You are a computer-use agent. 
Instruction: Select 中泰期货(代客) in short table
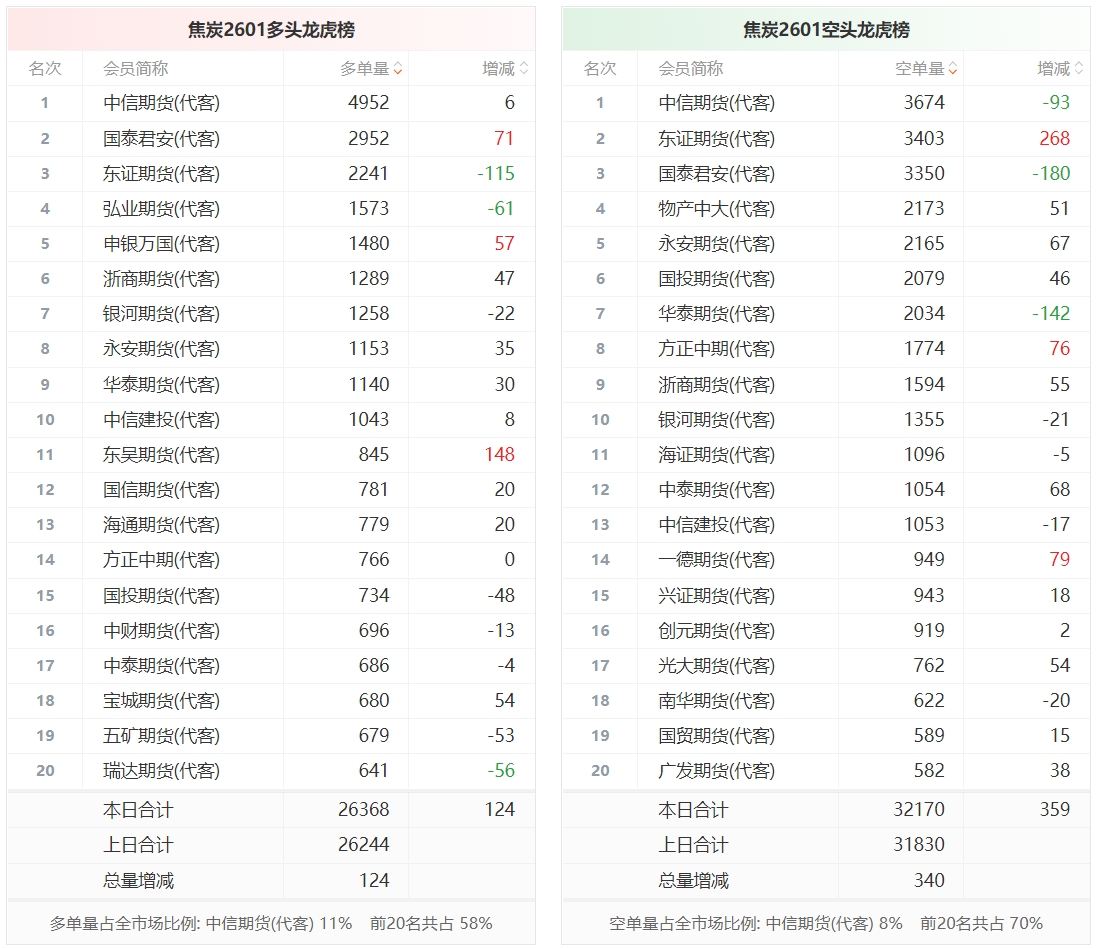tap(716, 489)
